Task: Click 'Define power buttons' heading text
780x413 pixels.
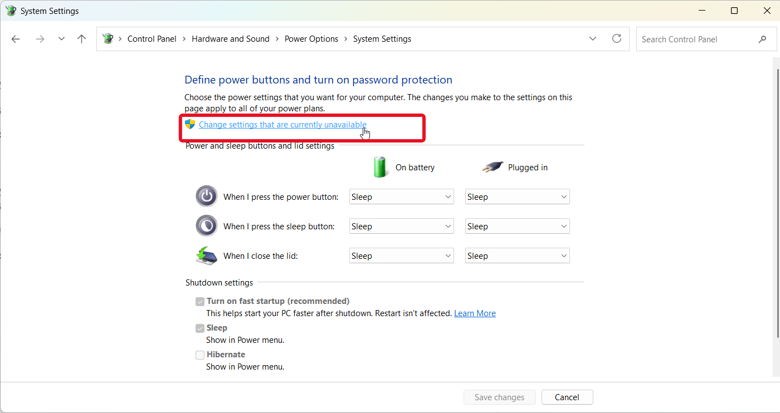Action: pos(318,80)
